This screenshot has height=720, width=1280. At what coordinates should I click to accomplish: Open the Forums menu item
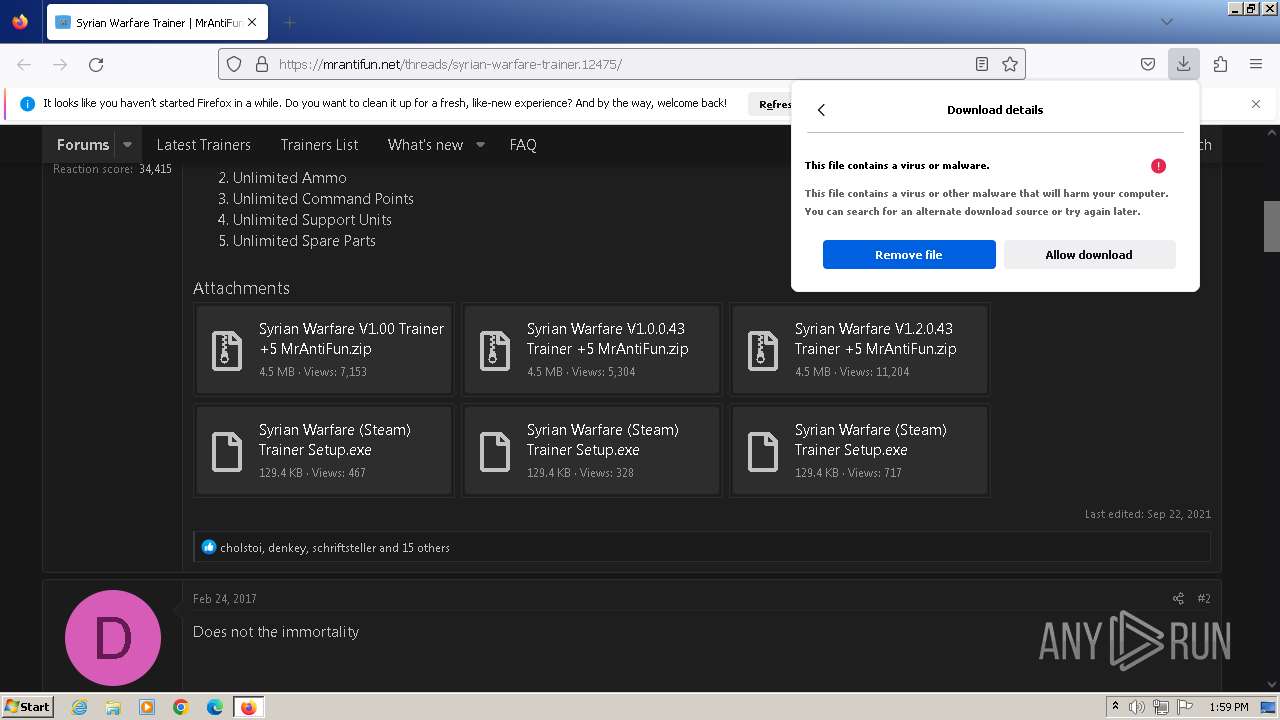(83, 145)
